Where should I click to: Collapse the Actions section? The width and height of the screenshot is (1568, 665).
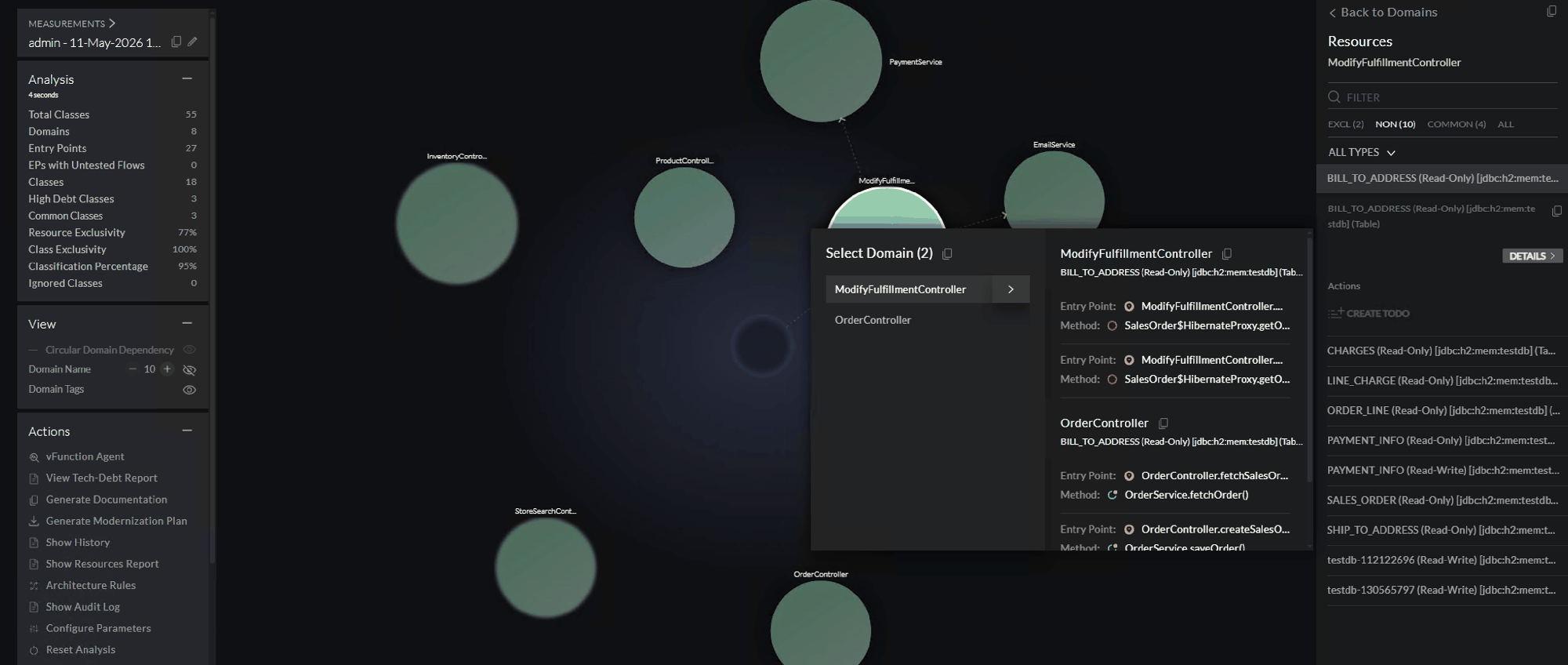187,431
